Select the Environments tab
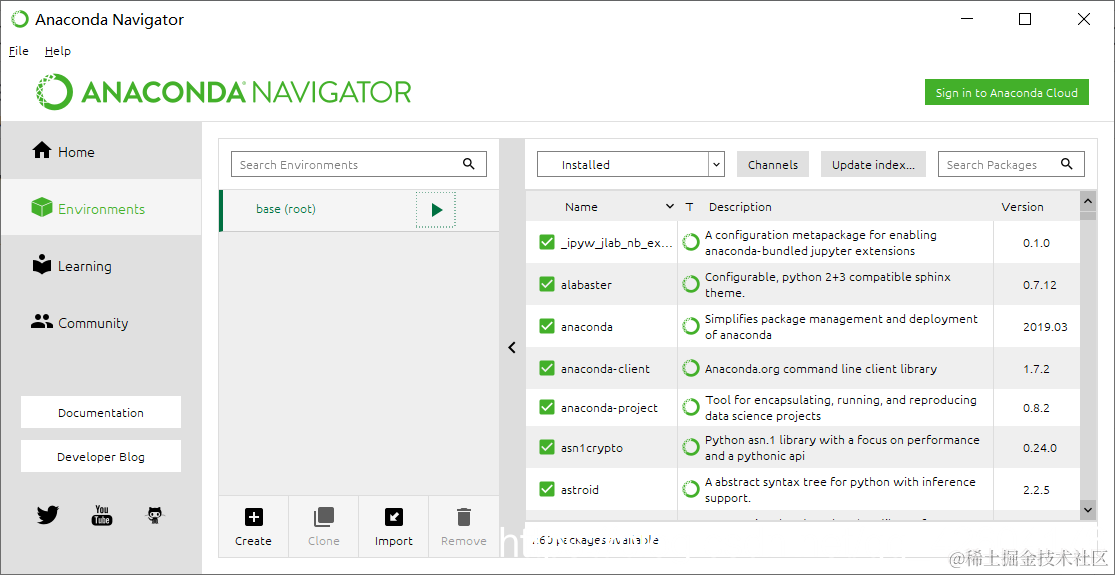1115x575 pixels. click(x=100, y=208)
